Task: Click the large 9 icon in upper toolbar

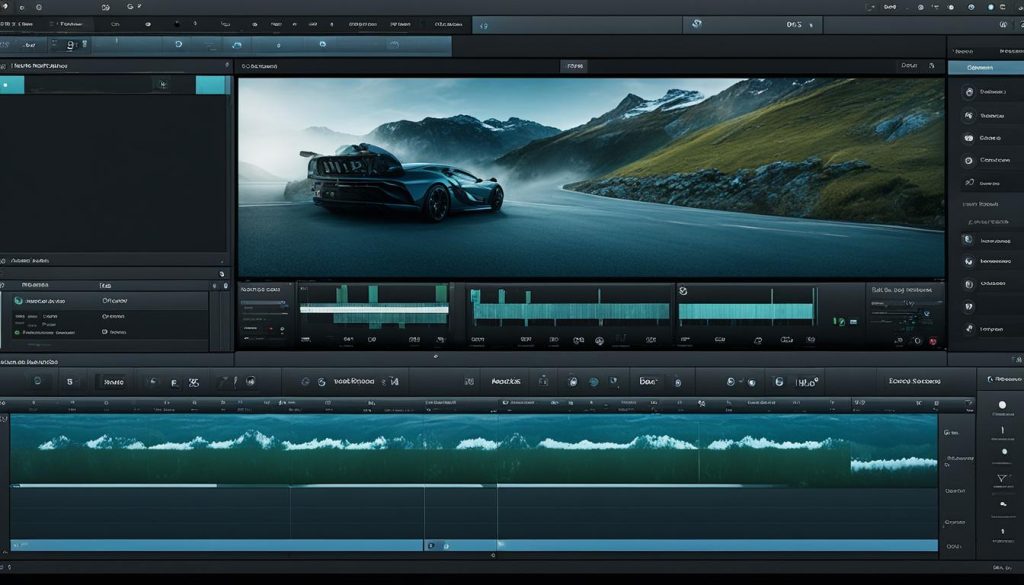Action: 71,45
